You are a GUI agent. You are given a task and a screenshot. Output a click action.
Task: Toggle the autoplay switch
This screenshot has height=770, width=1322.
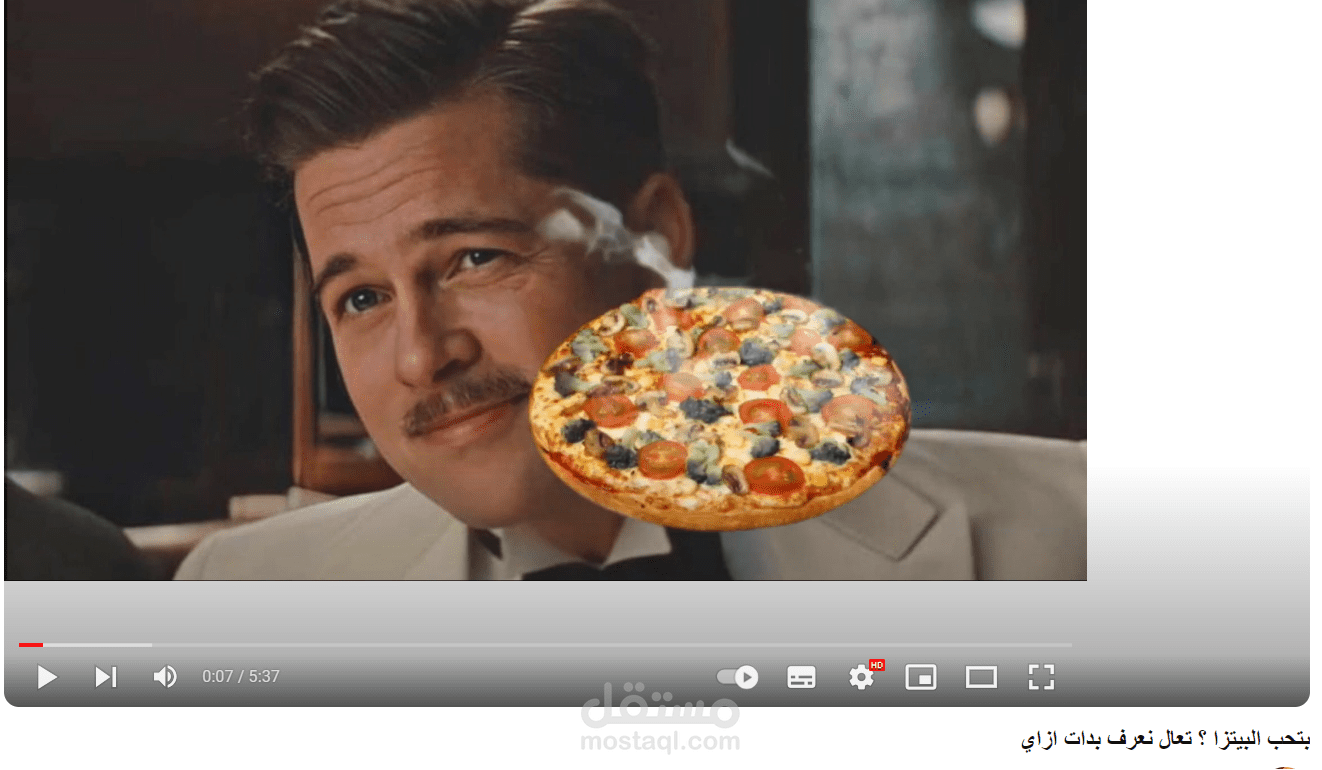(x=738, y=677)
